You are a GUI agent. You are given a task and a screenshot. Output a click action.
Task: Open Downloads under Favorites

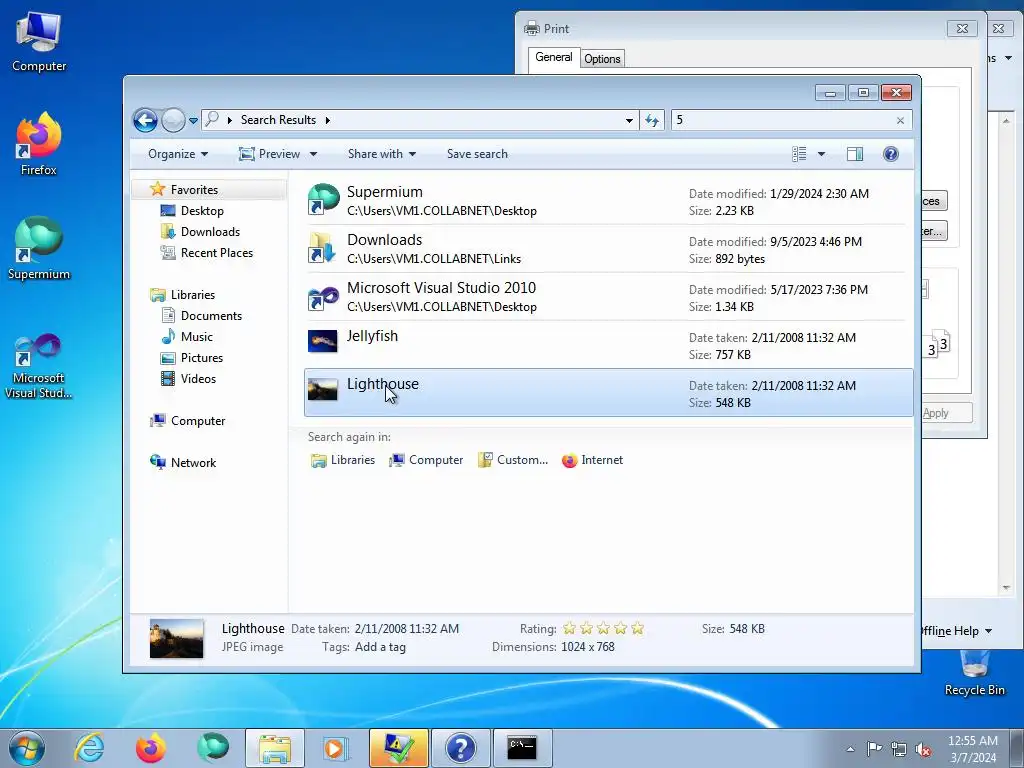click(210, 232)
